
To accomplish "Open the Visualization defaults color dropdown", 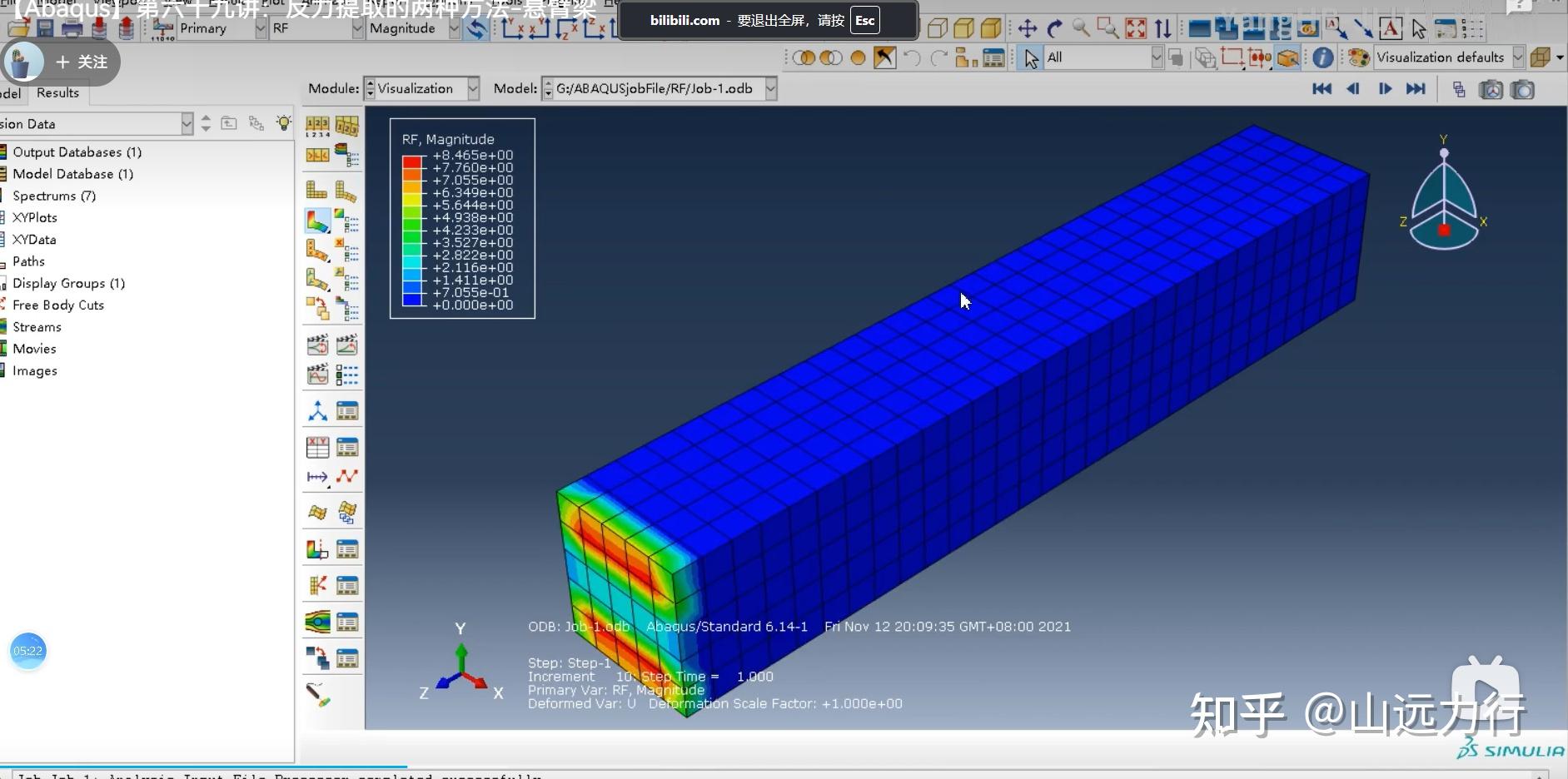I will (1518, 57).
